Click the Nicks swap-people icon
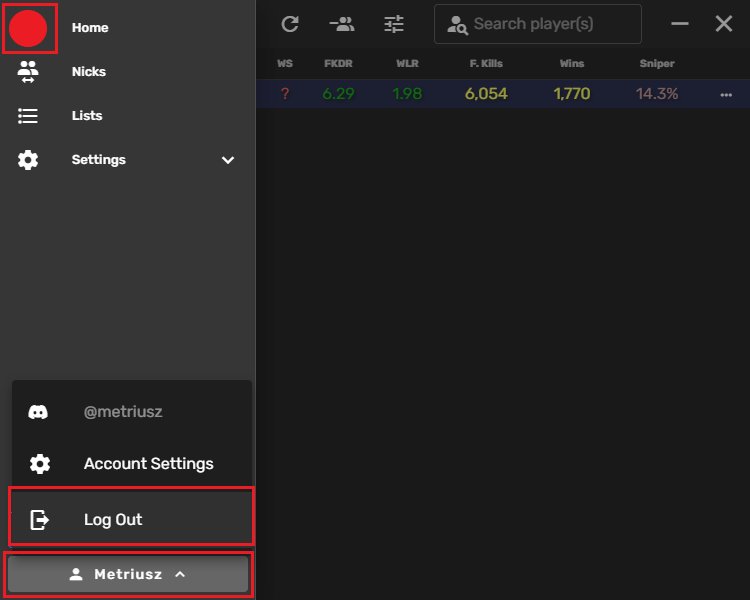Screen dimensions: 750x600 pyautogui.click(x=28, y=72)
